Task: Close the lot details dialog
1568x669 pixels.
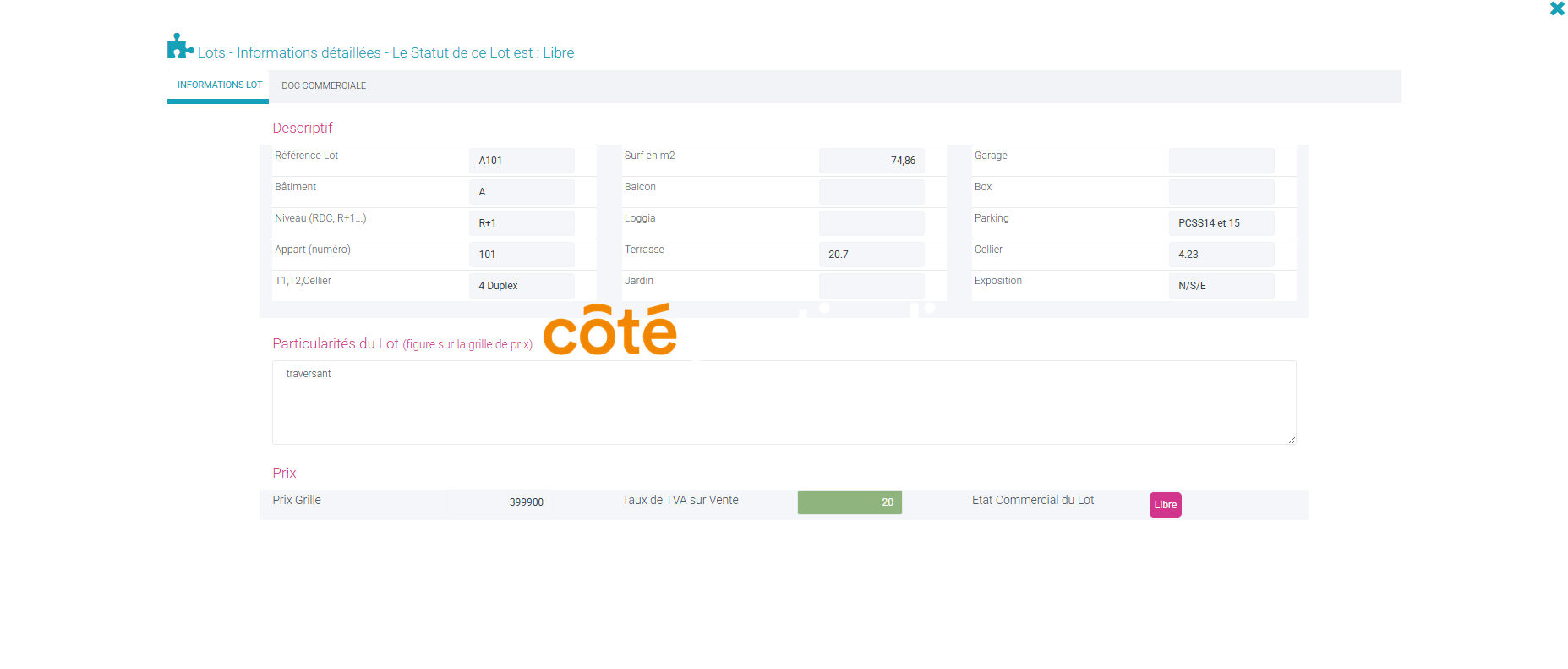Action: point(1557,9)
